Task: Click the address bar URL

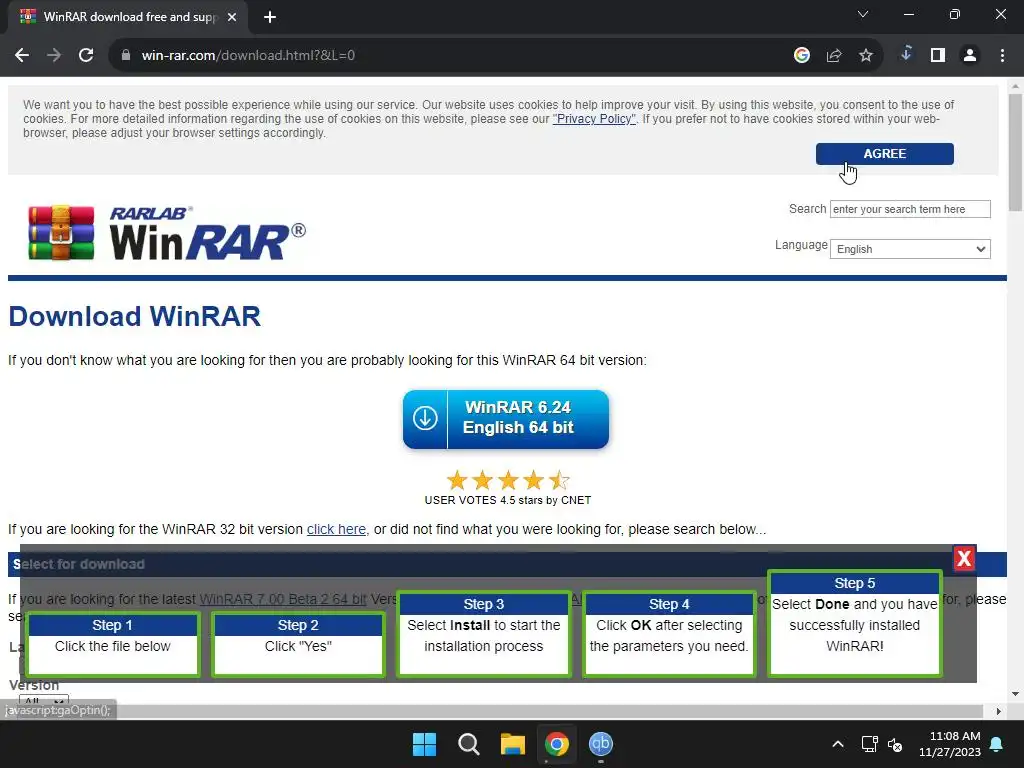Action: tap(248, 56)
